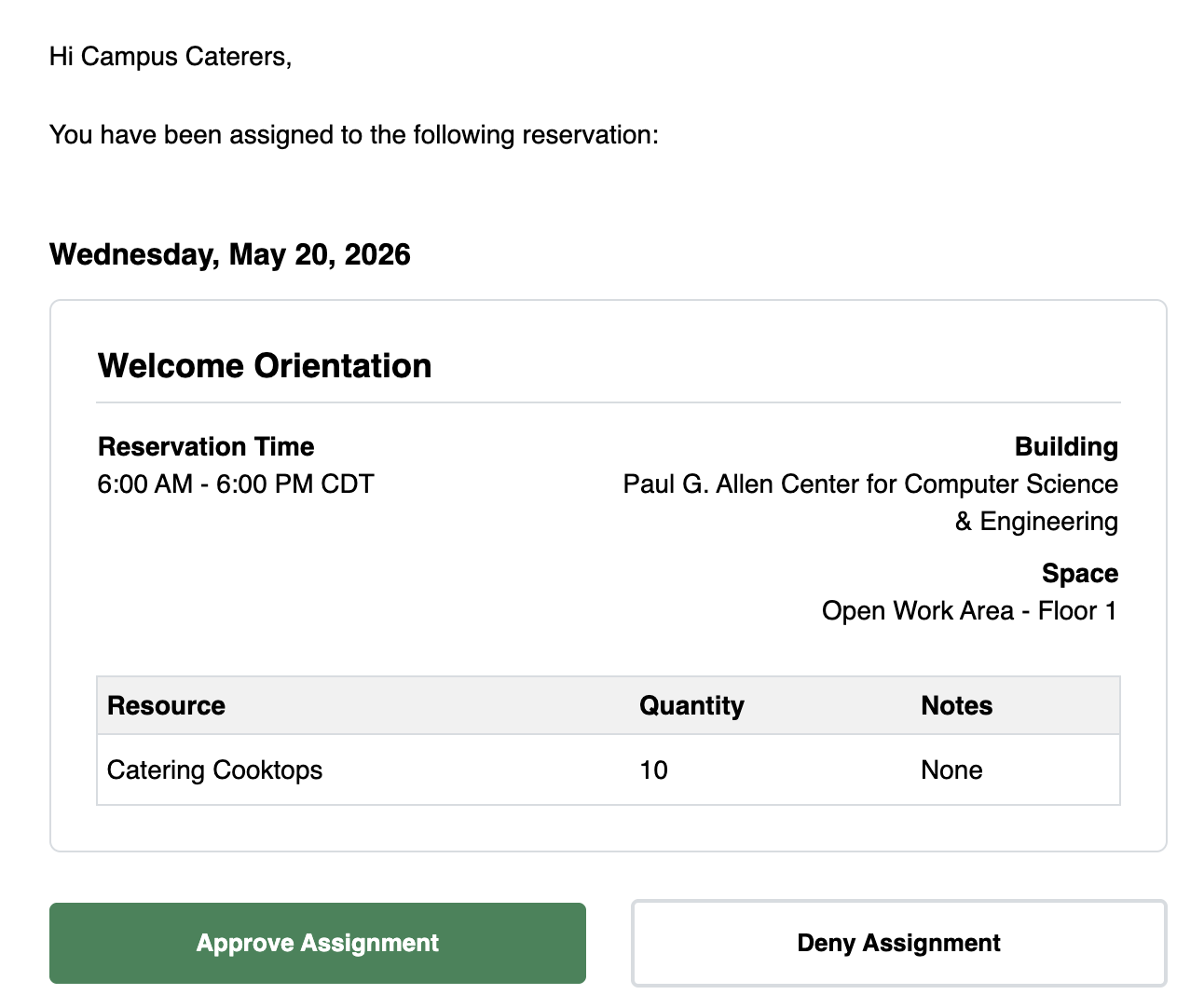Click the Resource column header
The image size is (1204, 1008).
tap(167, 705)
